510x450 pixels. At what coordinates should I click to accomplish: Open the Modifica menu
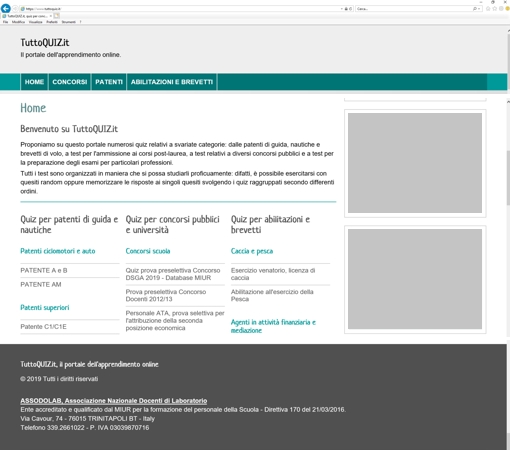(x=18, y=22)
